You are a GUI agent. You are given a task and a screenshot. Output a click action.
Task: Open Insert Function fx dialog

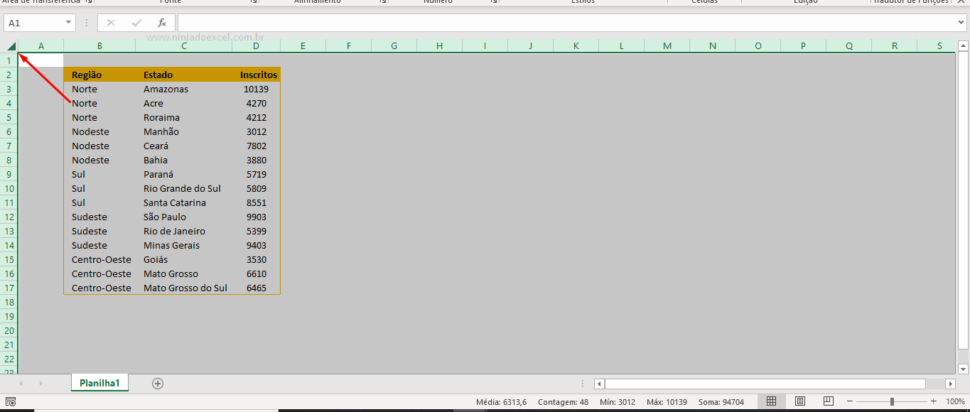pyautogui.click(x=161, y=23)
